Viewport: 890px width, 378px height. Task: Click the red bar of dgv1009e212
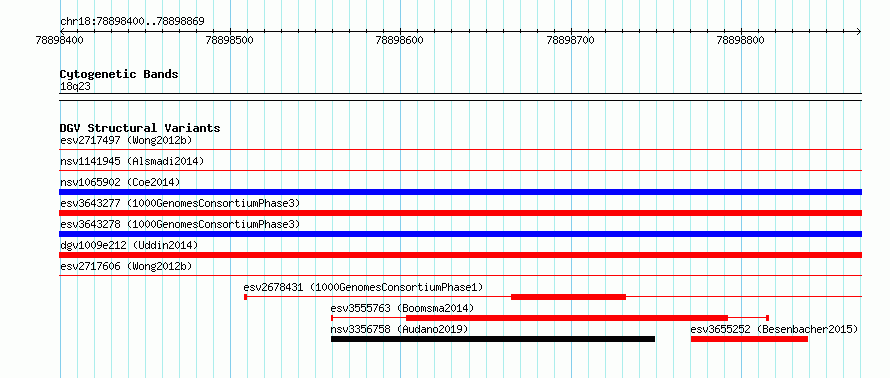click(x=460, y=255)
